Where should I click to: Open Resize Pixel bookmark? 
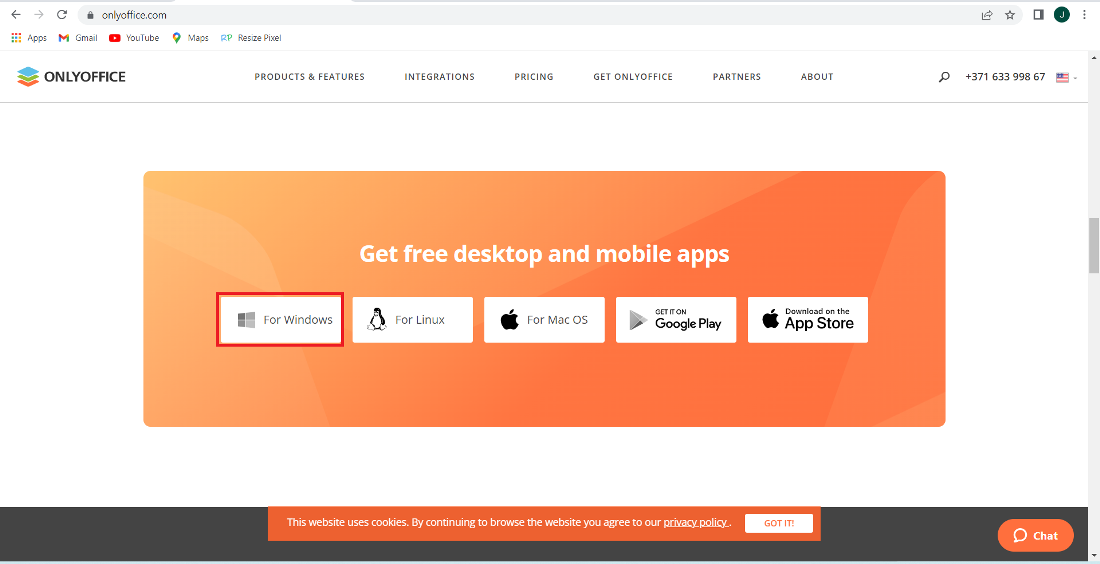250,38
